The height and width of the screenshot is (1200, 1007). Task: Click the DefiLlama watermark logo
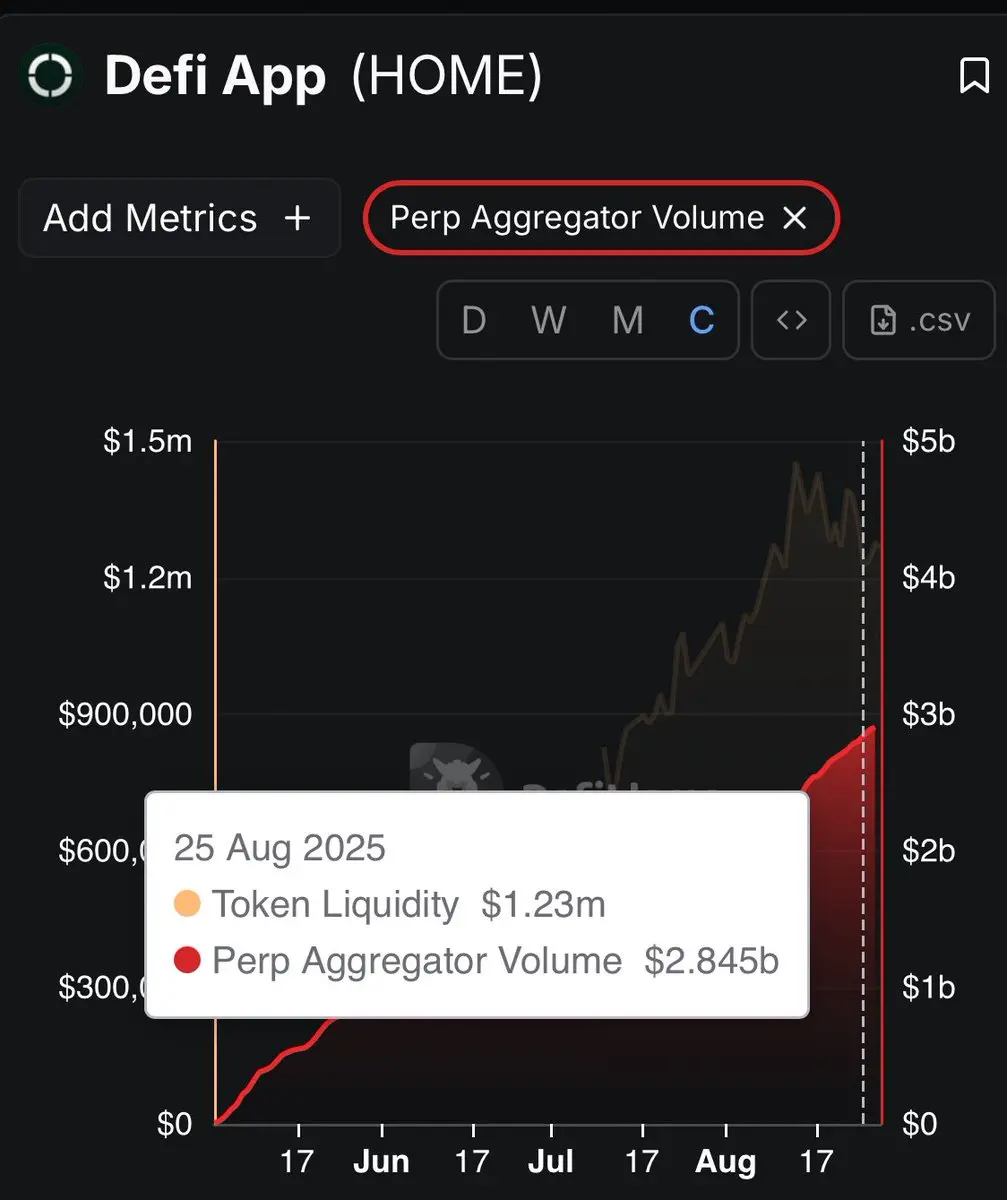456,772
